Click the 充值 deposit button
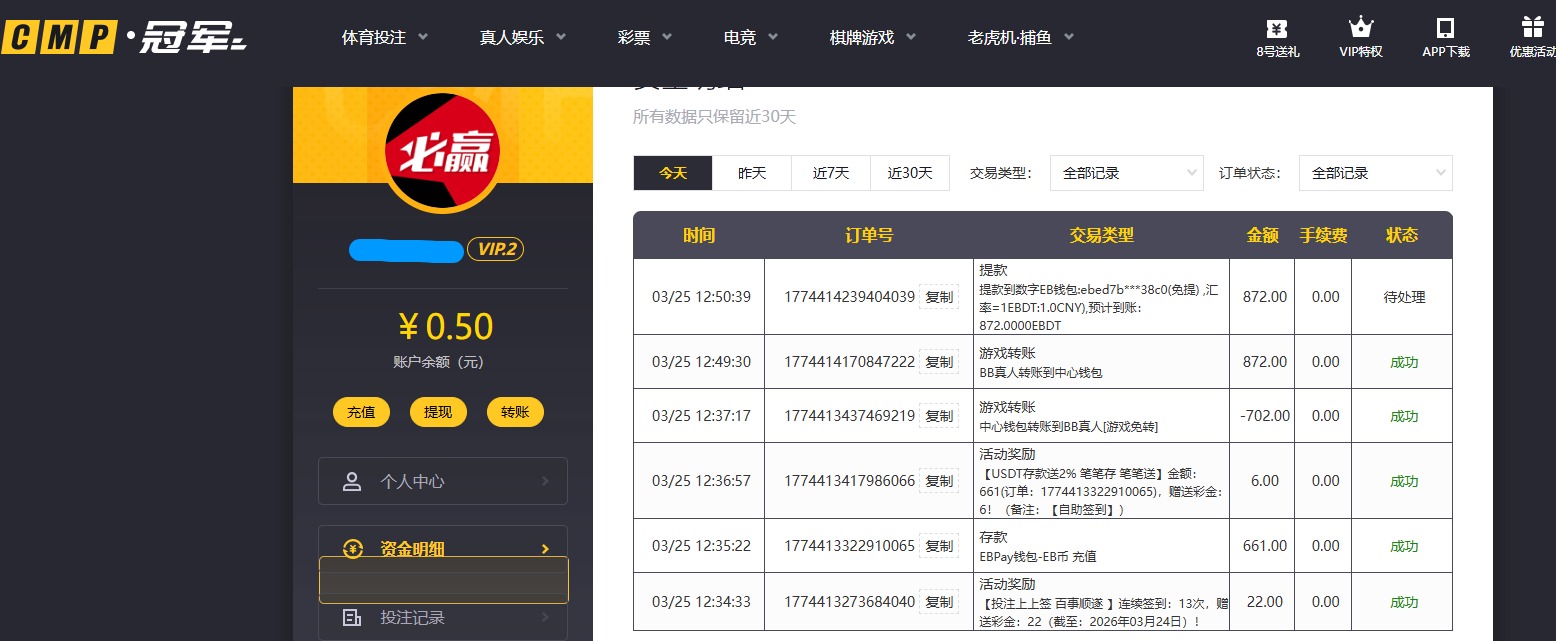1556x641 pixels. click(361, 411)
